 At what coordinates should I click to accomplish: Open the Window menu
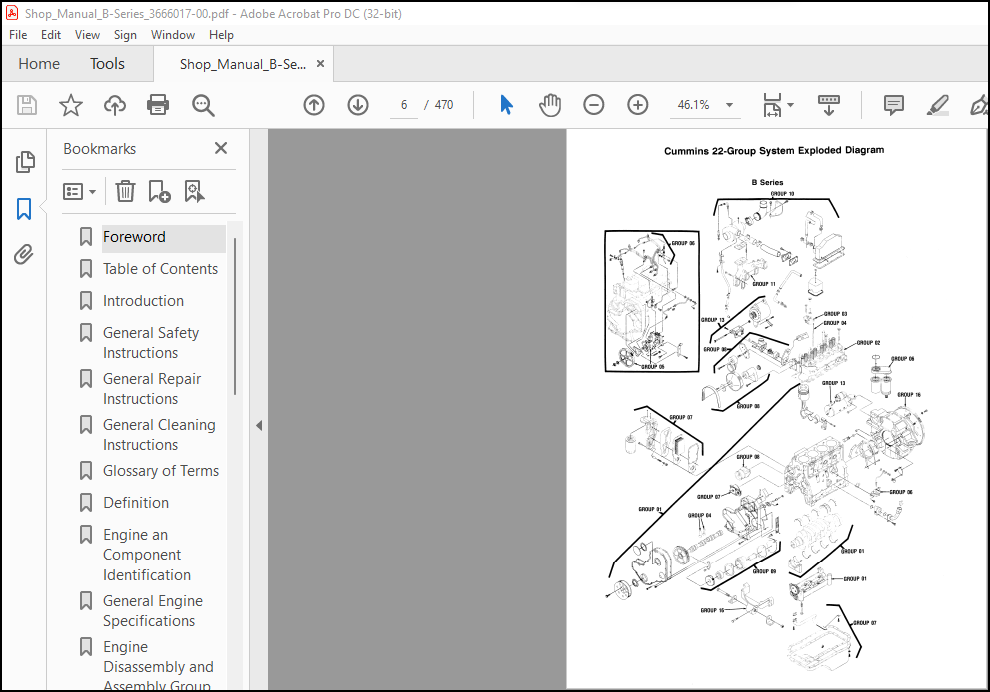(172, 35)
